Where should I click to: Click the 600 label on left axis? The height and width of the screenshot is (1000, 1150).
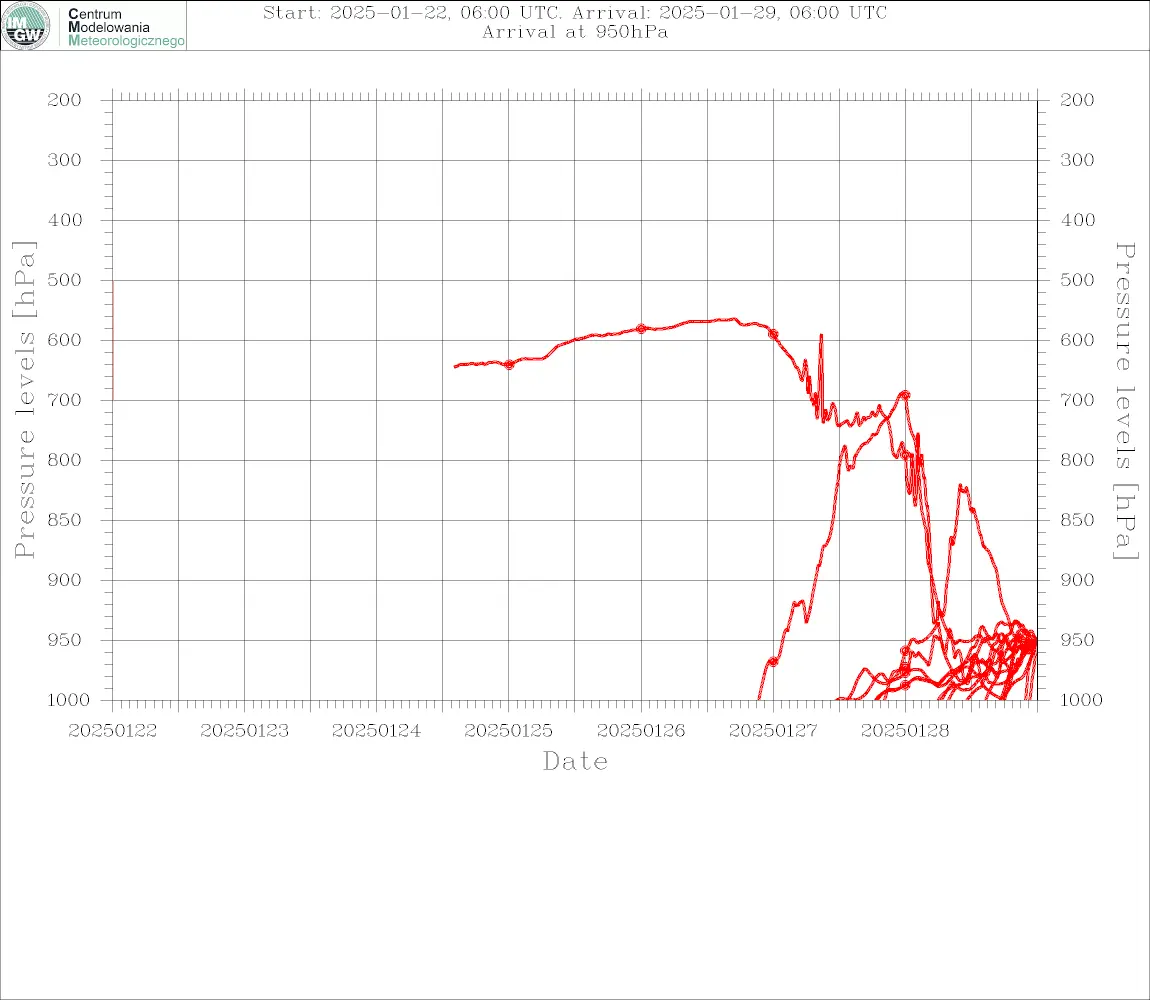point(65,340)
